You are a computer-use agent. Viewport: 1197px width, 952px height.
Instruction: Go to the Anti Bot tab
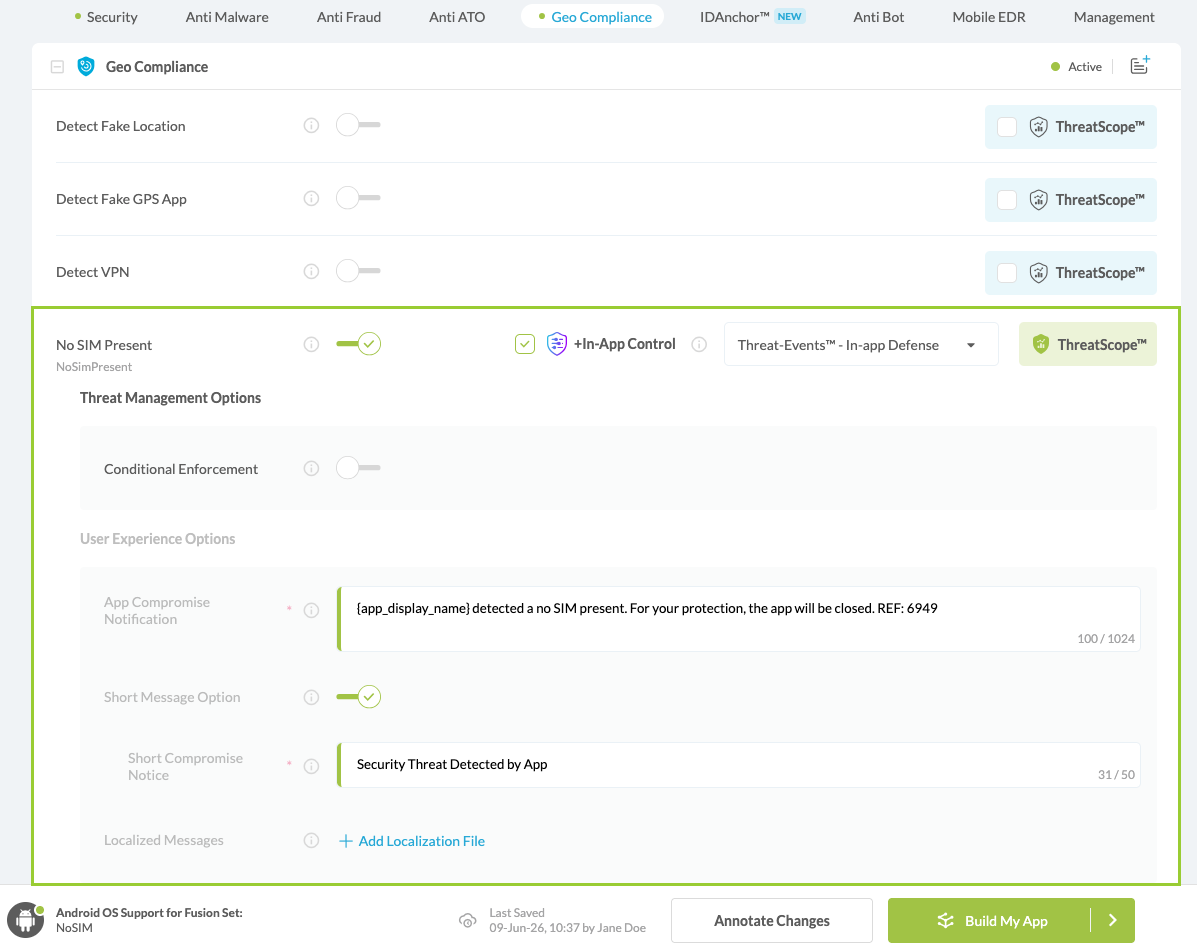point(878,17)
